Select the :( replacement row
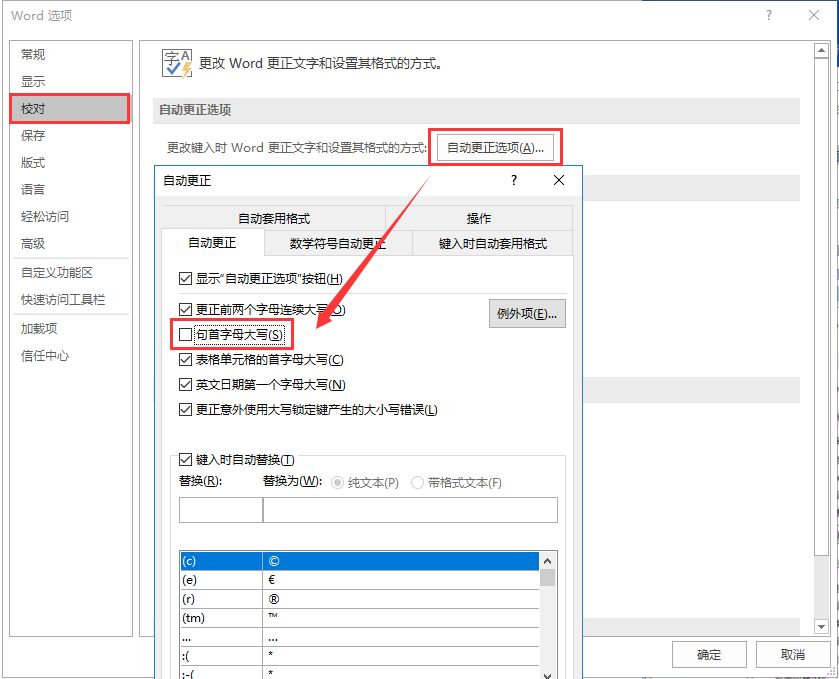The height and width of the screenshot is (679, 839). [360, 656]
